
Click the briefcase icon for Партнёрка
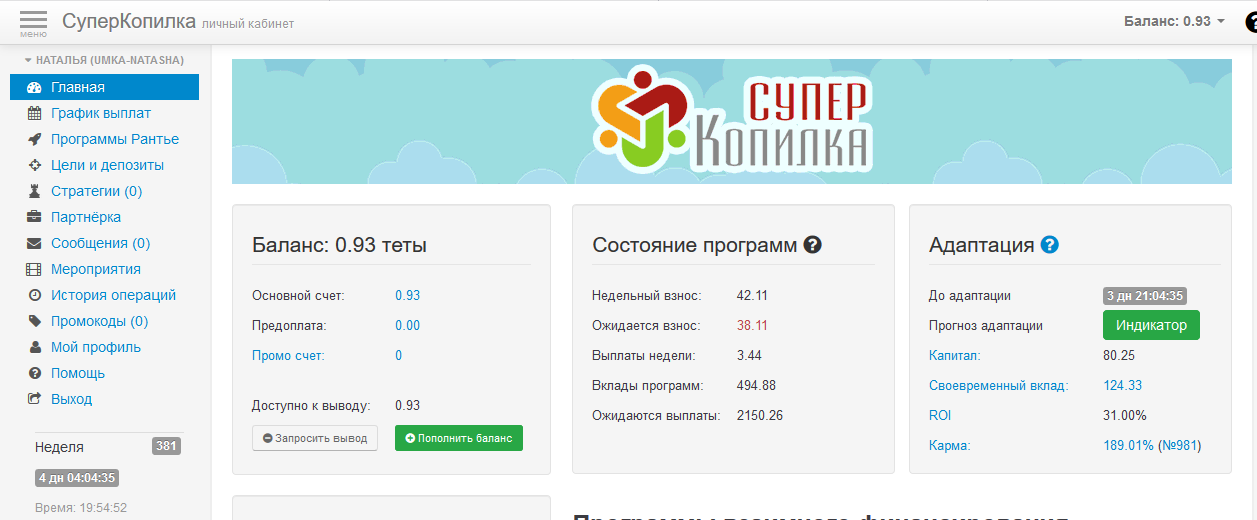[x=34, y=218]
